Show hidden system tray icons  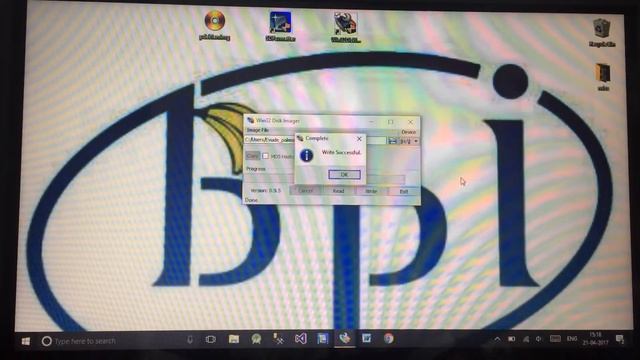coord(497,339)
